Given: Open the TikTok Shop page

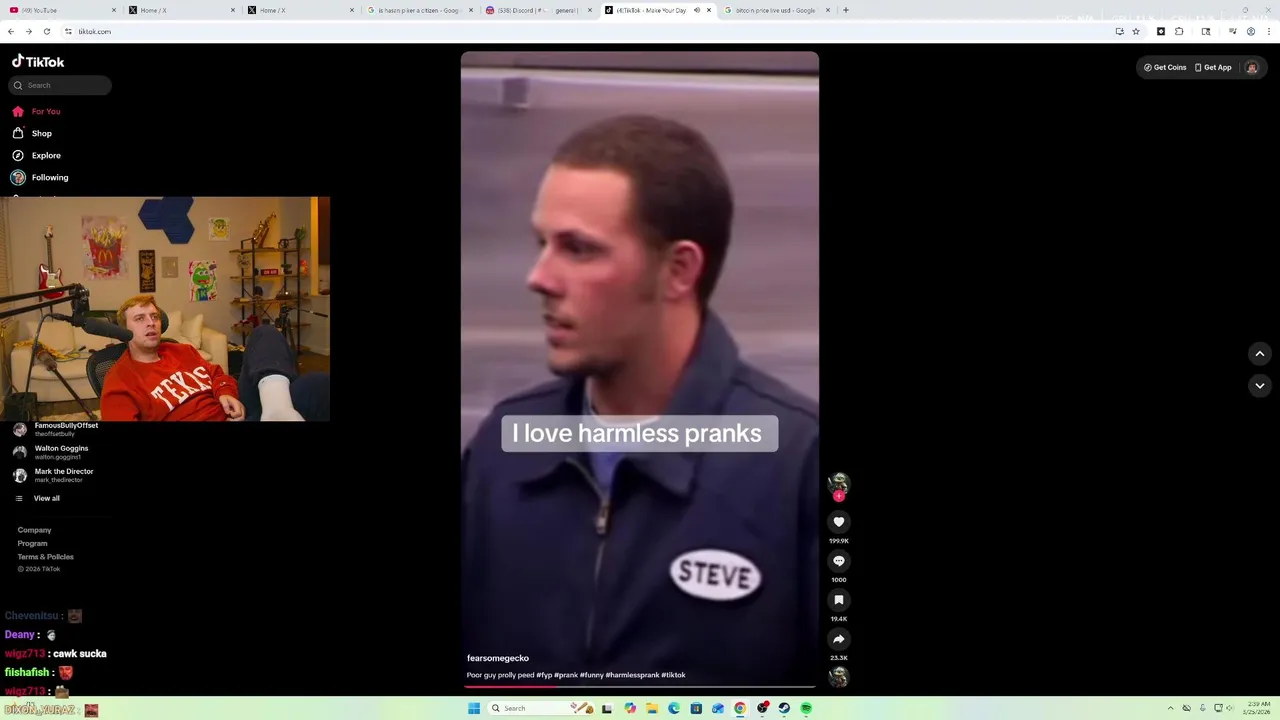Looking at the screenshot, I should tap(32, 133).
